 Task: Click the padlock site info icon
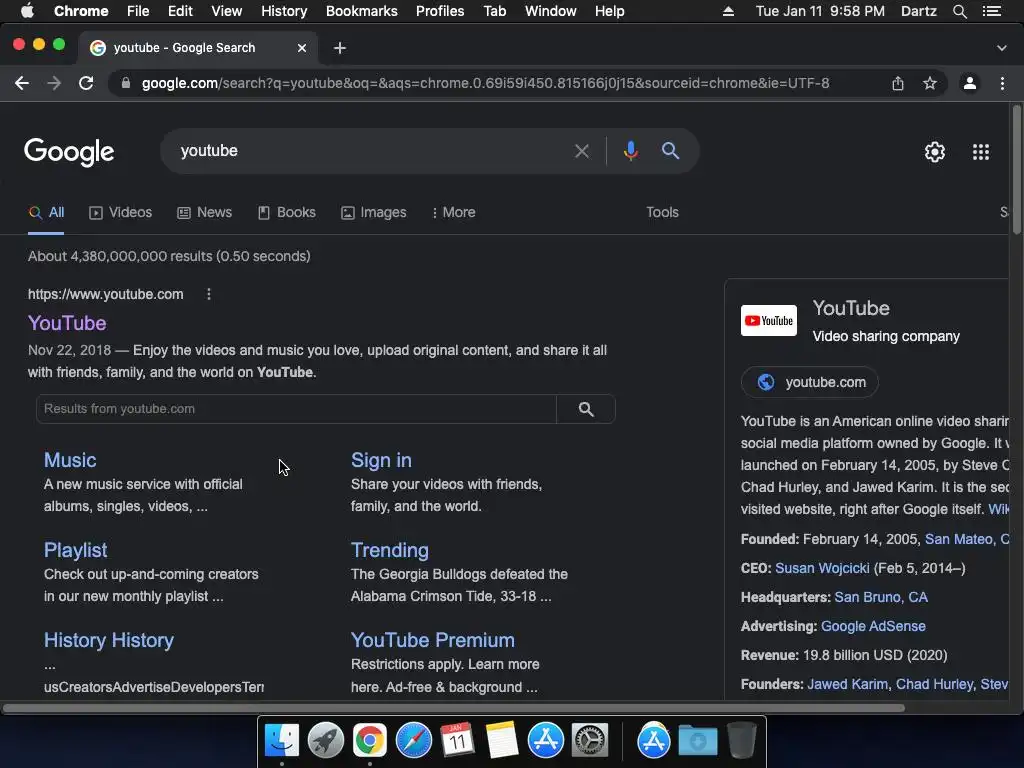tap(126, 83)
